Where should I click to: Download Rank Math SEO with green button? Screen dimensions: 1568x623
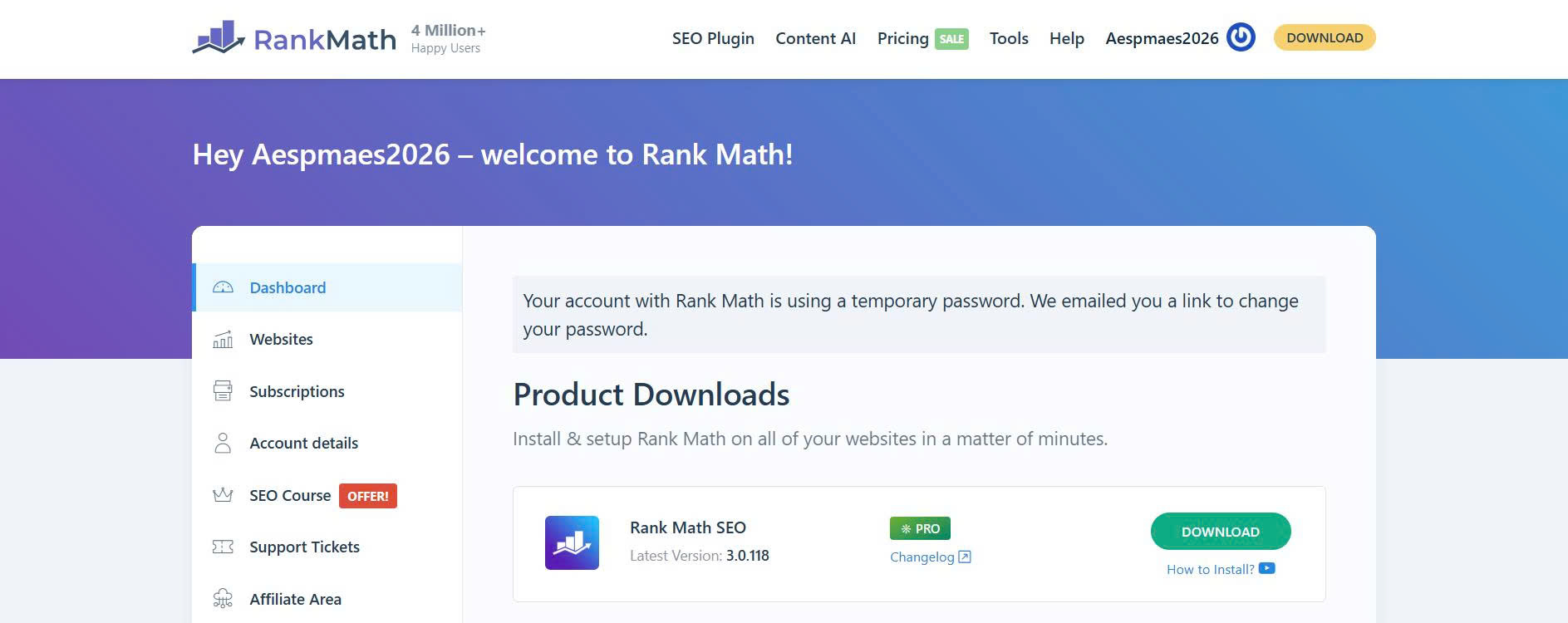click(x=1221, y=532)
